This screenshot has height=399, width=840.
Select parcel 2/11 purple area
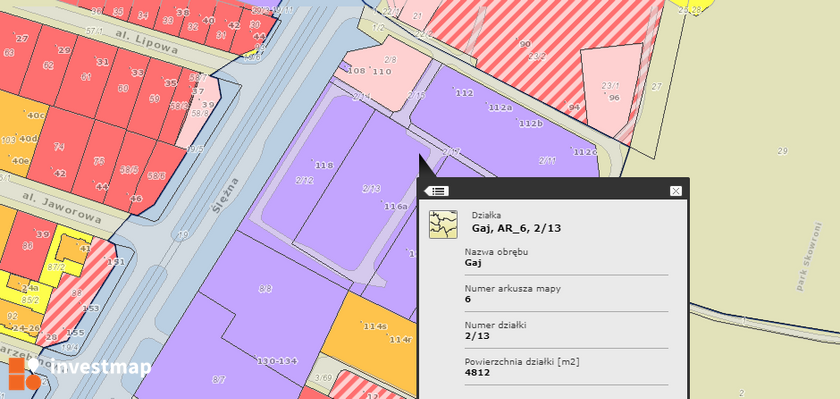548,160
